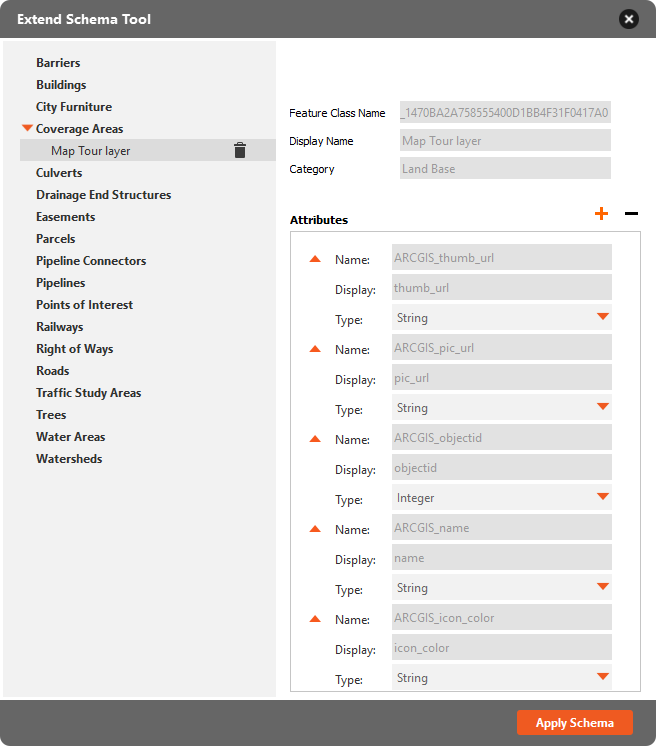The height and width of the screenshot is (746, 656).
Task: Click the Apply Schema button
Action: (x=575, y=723)
